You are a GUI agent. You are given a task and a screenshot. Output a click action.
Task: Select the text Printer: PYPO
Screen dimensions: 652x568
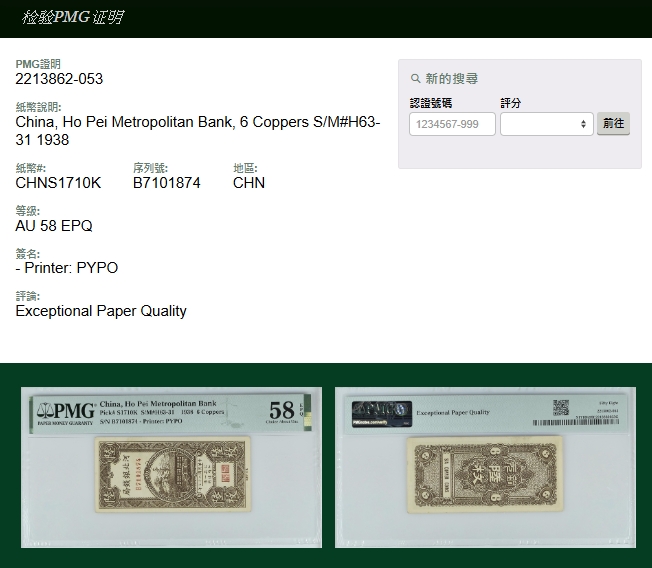tap(71, 268)
